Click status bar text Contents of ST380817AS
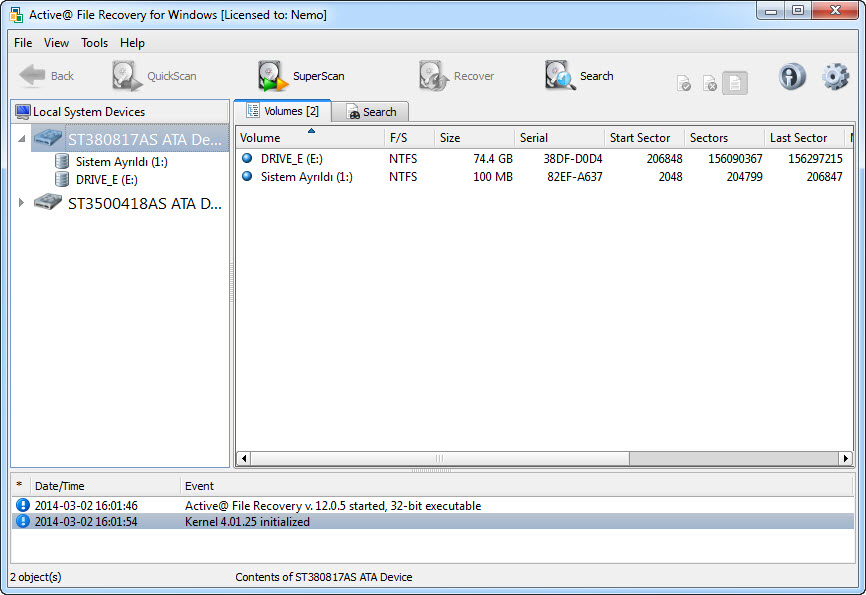Viewport: 866px width, 595px height. tap(324, 577)
